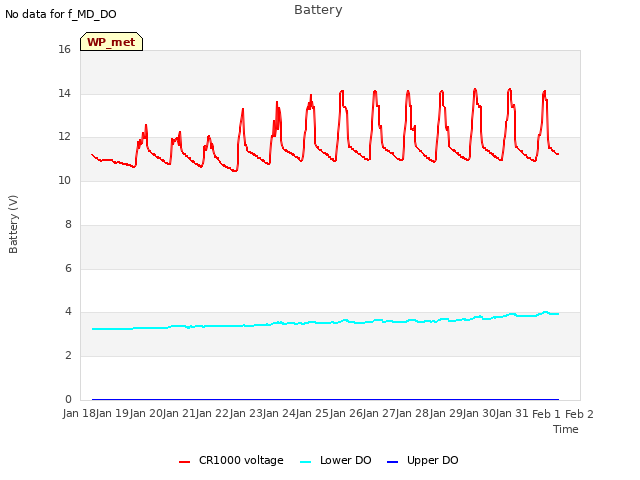Click the 0 y-axis tick label
The width and height of the screenshot is (640, 480).
tap(68, 399)
